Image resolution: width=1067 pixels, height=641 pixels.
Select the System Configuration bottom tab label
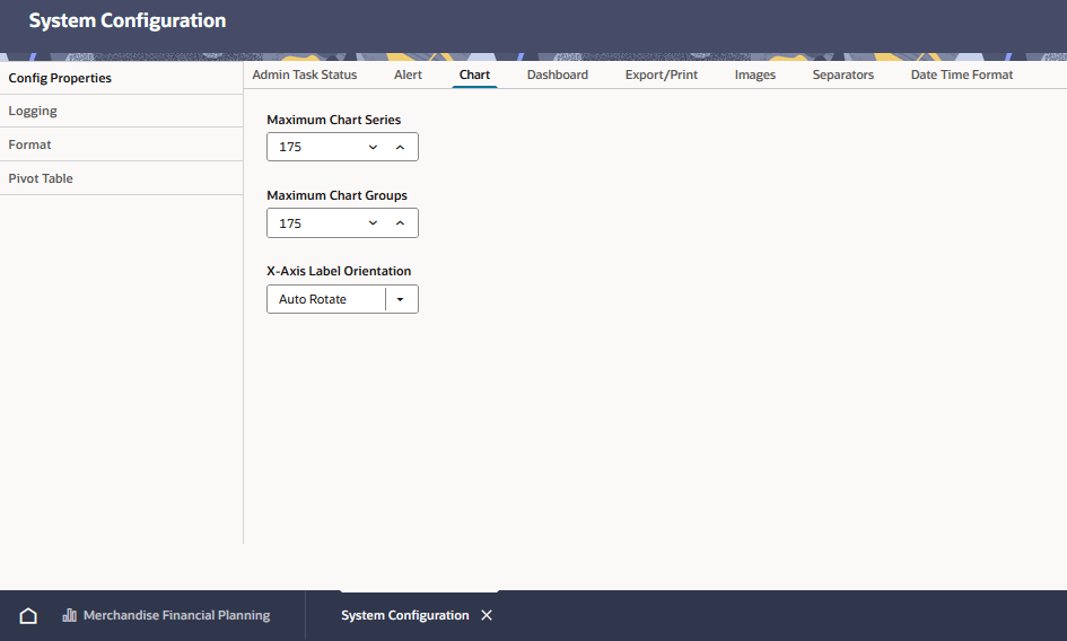(405, 615)
